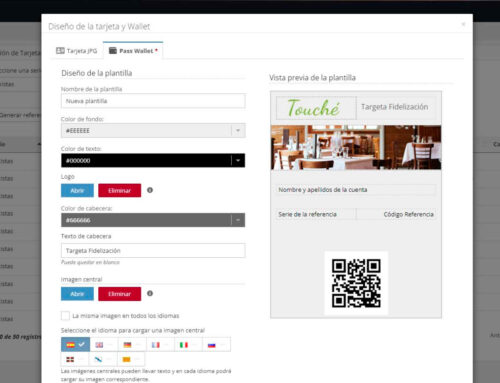Click the 'Puede quedar en blanco' hint text

(x=90, y=262)
